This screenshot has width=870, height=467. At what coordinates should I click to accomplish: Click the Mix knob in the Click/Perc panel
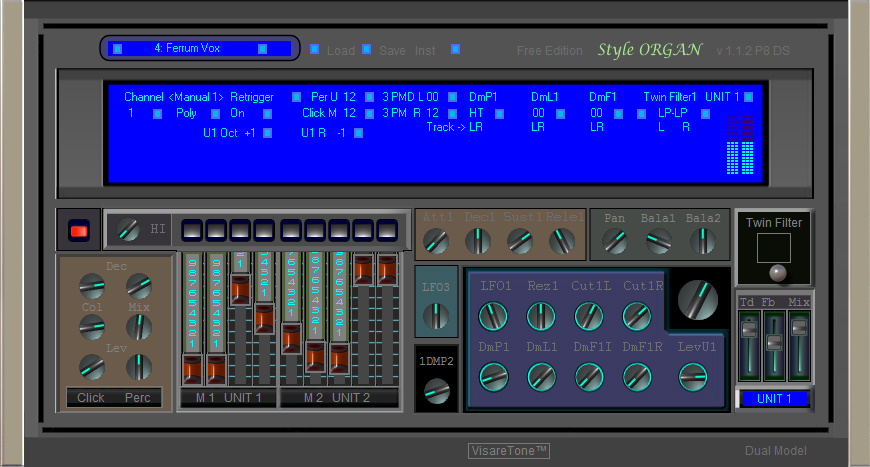(x=139, y=327)
